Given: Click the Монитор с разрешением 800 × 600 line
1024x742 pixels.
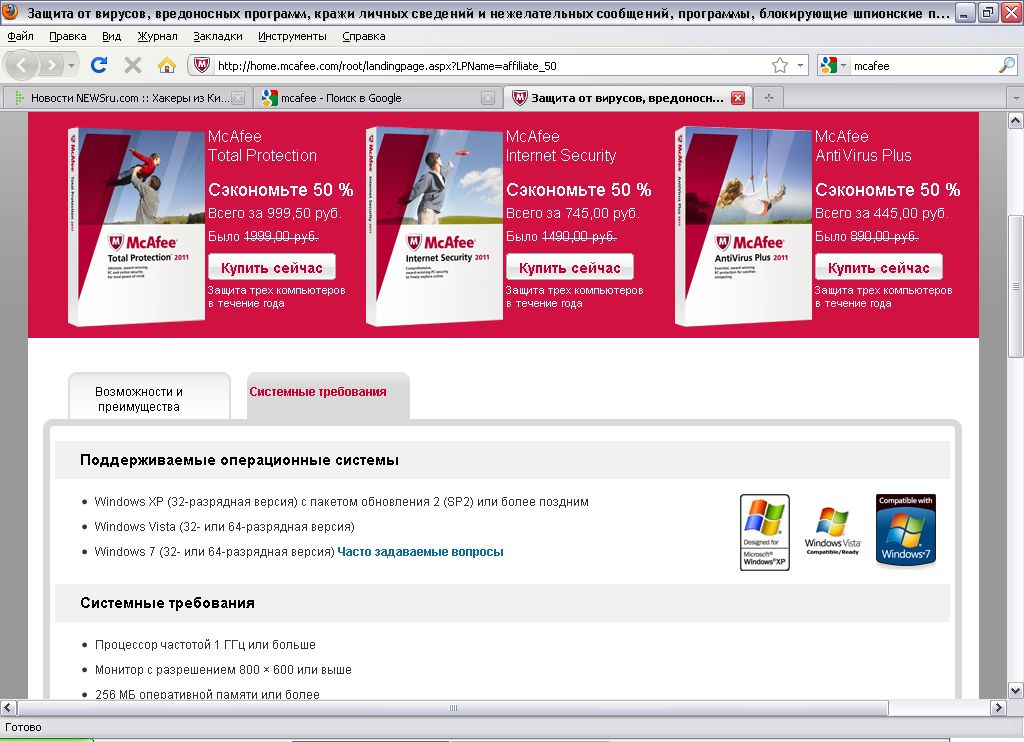Looking at the screenshot, I should [223, 669].
